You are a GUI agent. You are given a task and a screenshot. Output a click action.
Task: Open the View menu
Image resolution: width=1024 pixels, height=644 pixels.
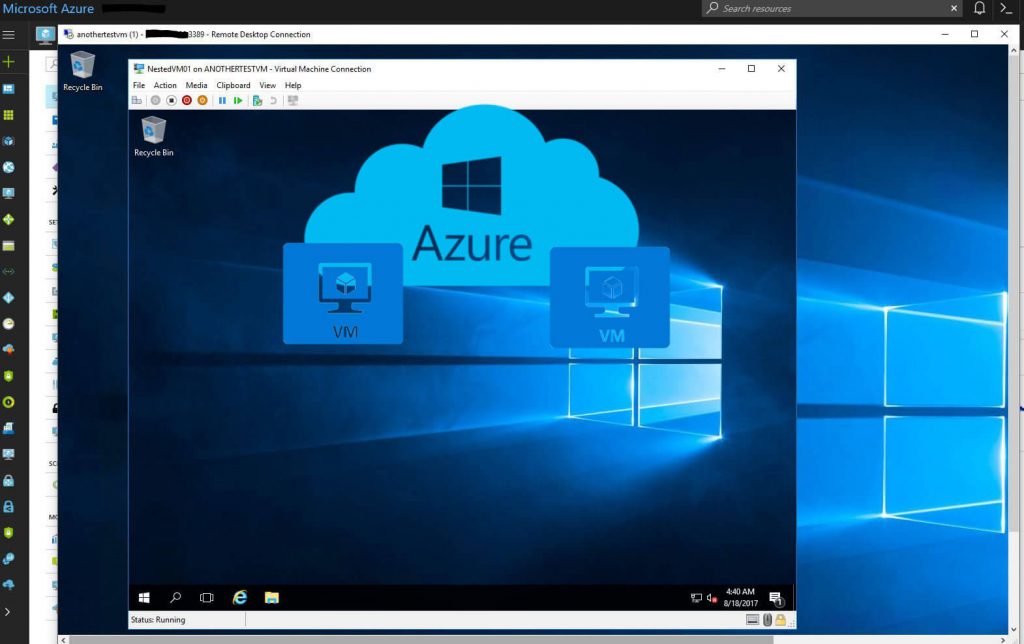[267, 86]
